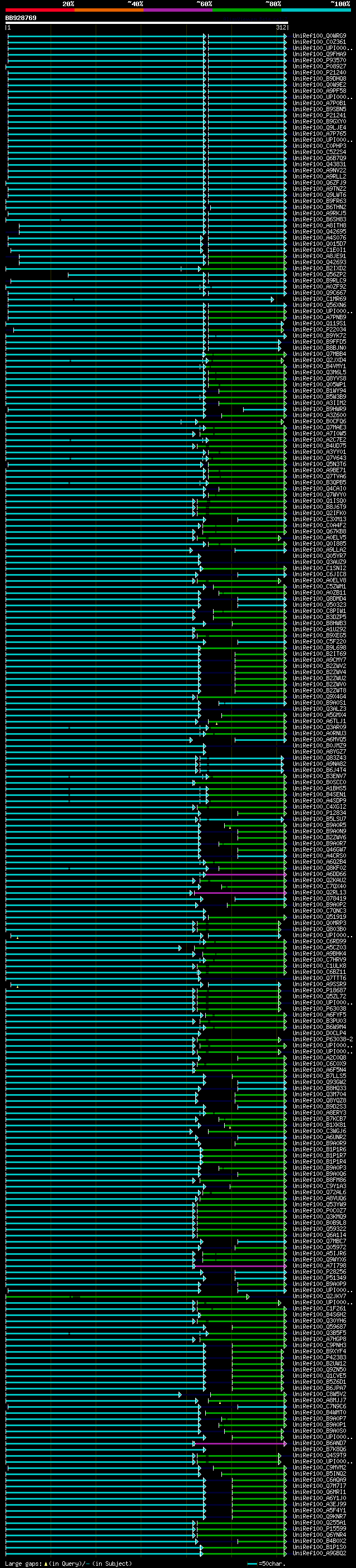This screenshot has width=356, height=1568.
Task: Select the UniRef100_Q7MBB4 label
Action: (x=319, y=354)
